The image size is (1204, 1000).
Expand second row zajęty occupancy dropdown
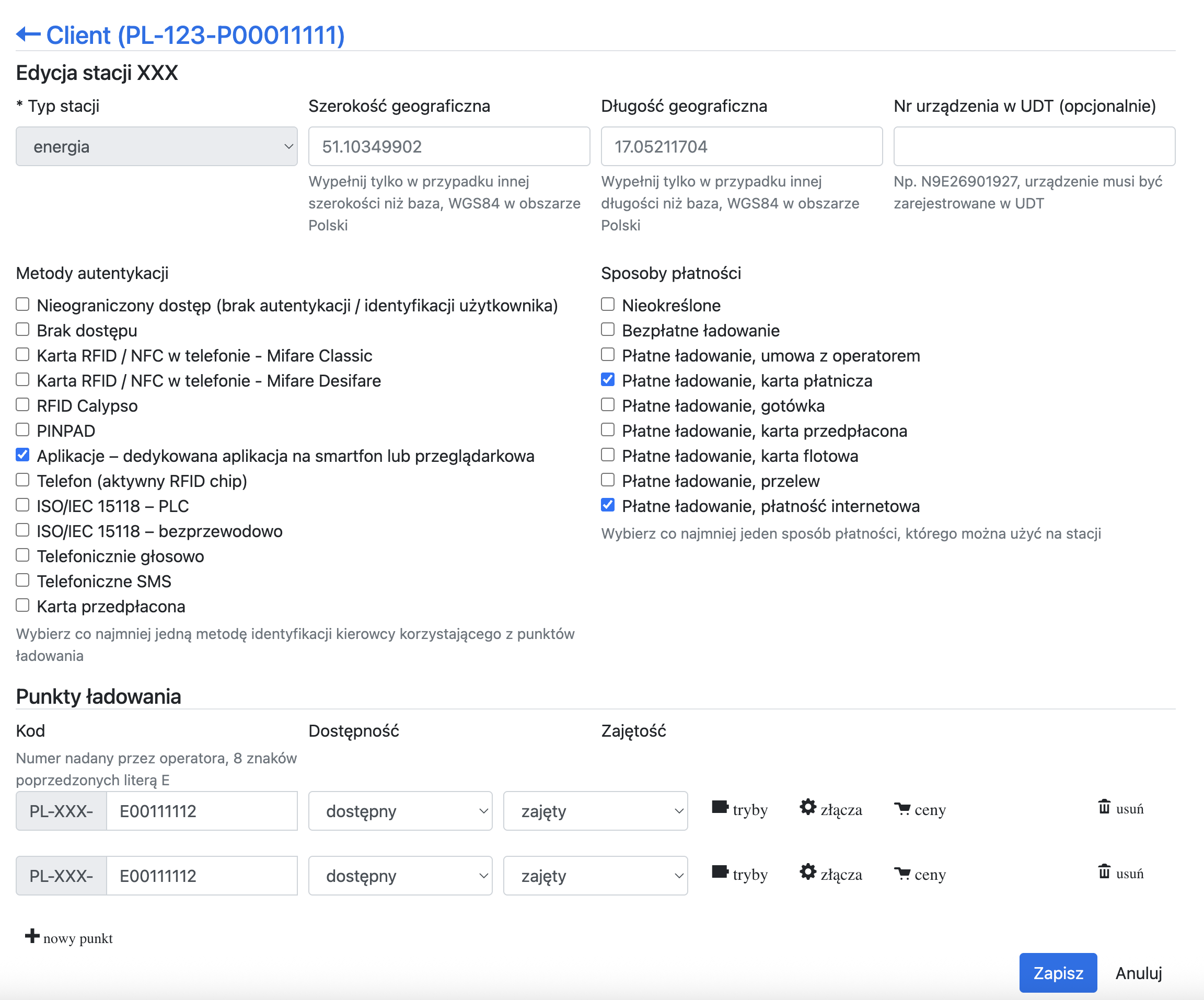(x=595, y=876)
